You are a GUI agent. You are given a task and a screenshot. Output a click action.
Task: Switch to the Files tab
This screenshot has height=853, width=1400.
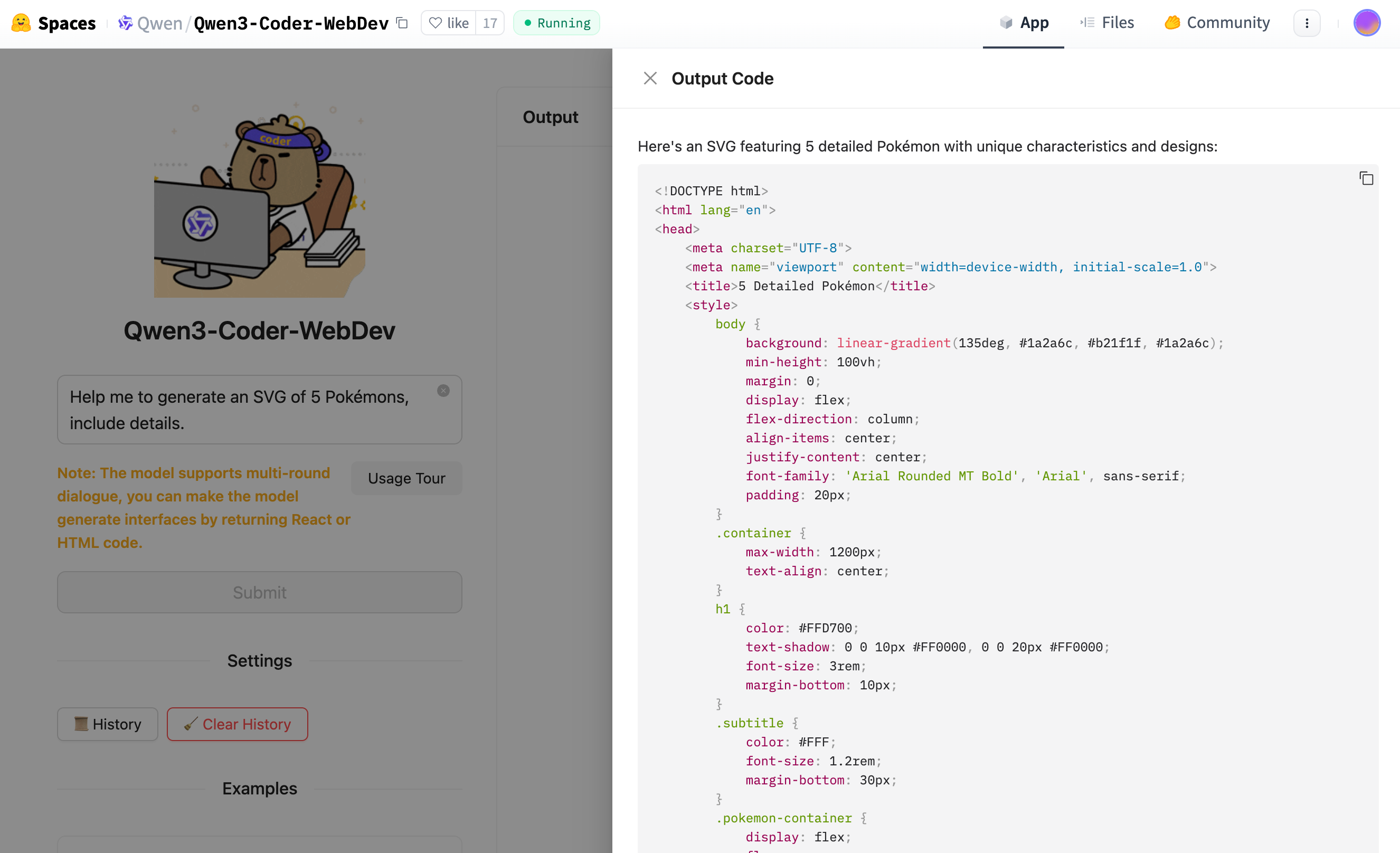(x=1107, y=23)
